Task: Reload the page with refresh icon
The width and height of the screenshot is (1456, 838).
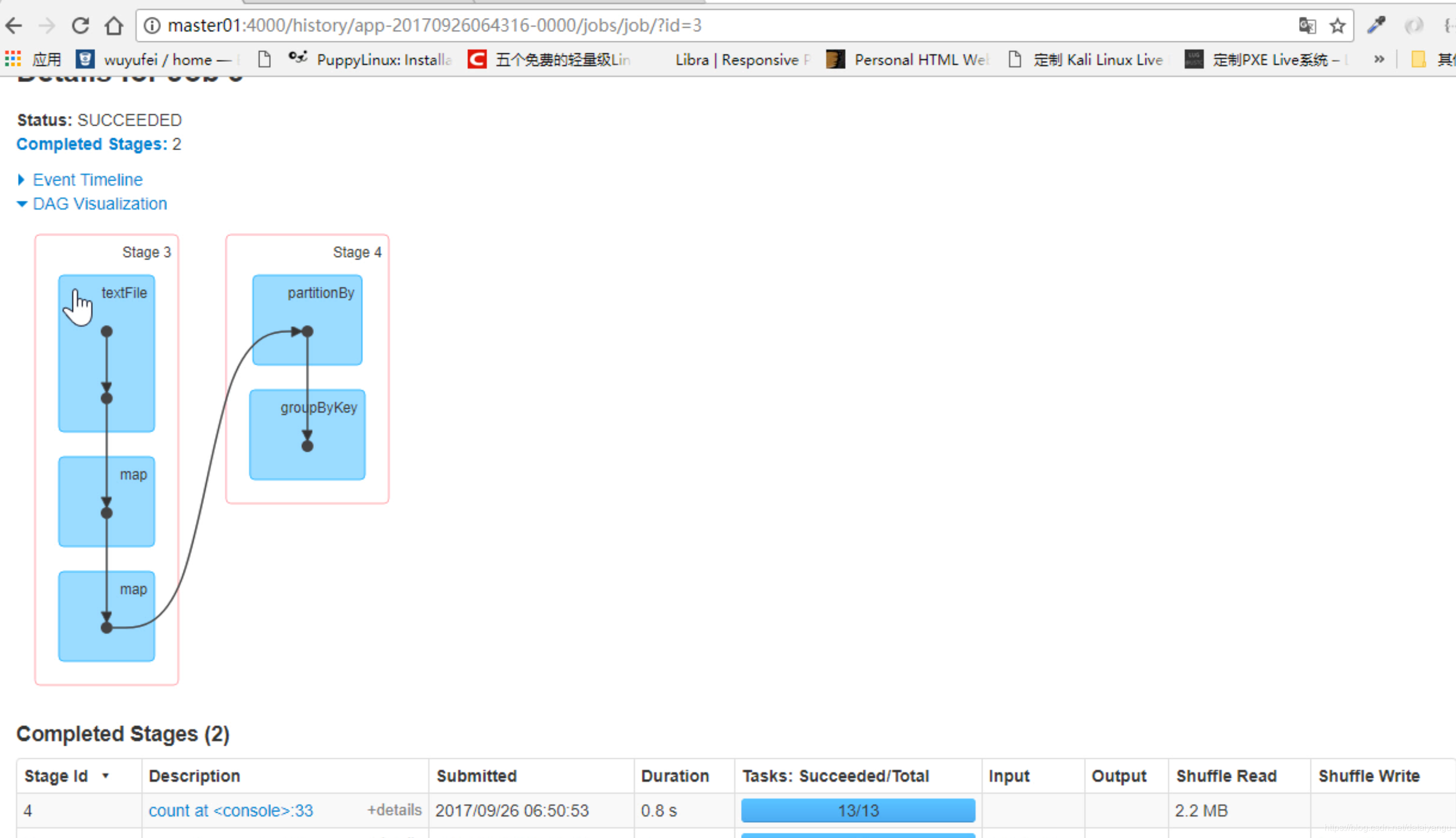Action: point(80,25)
